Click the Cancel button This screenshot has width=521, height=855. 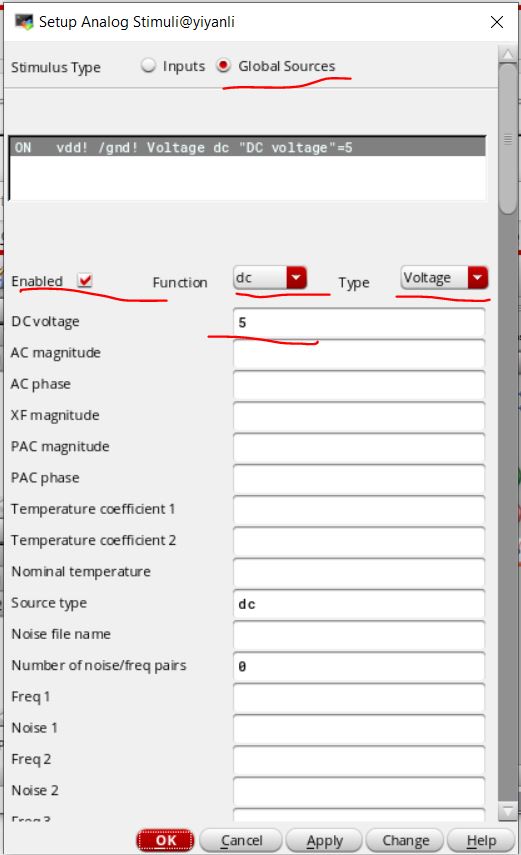tap(241, 840)
